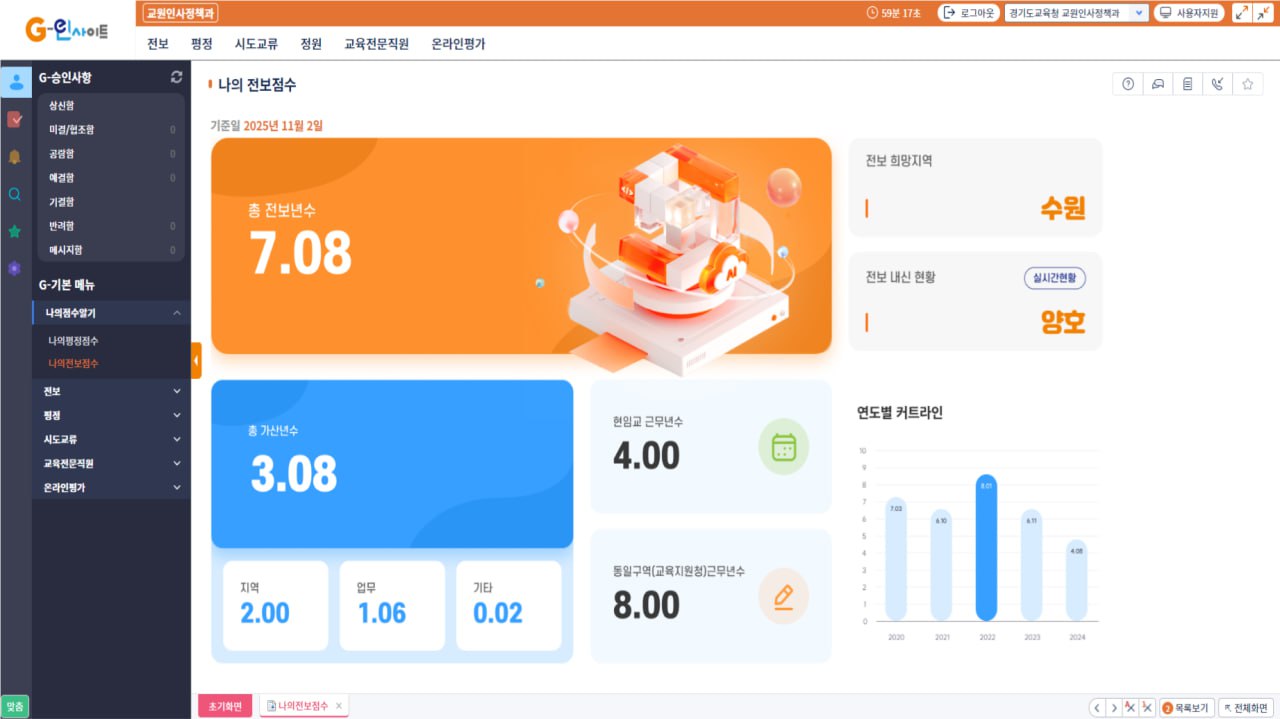Click the magnifier search icon in sidebar
This screenshot has height=719, width=1280.
[15, 195]
